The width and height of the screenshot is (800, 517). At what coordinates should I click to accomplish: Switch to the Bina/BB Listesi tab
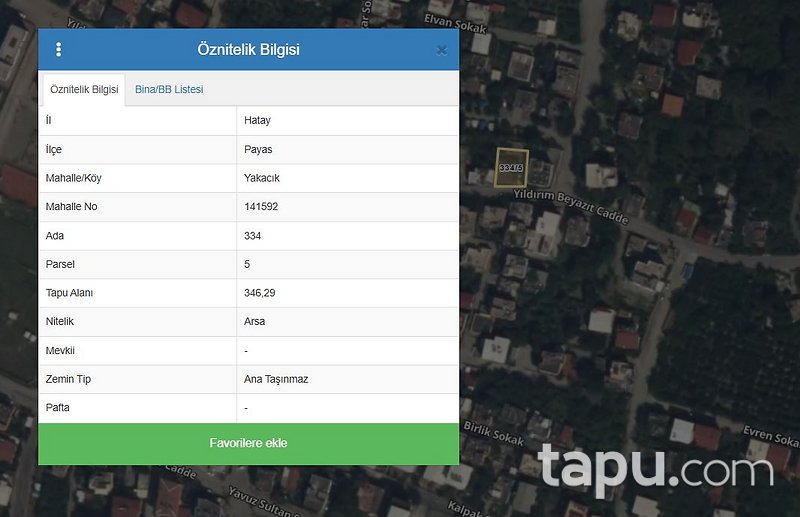pos(169,89)
